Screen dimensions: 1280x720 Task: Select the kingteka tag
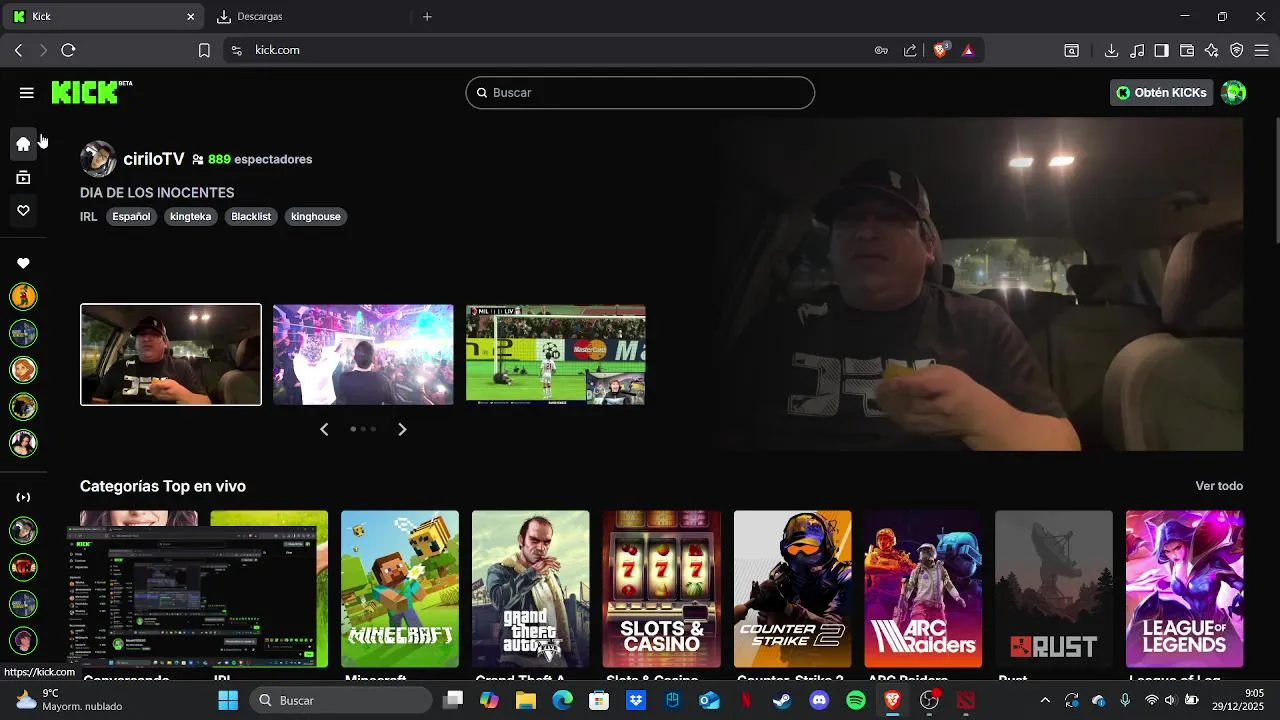coord(190,216)
